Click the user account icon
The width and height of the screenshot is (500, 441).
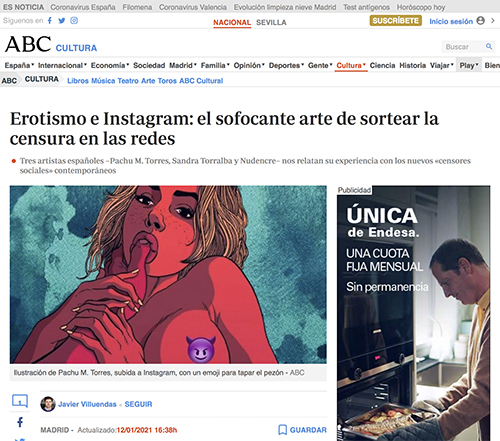480,21
